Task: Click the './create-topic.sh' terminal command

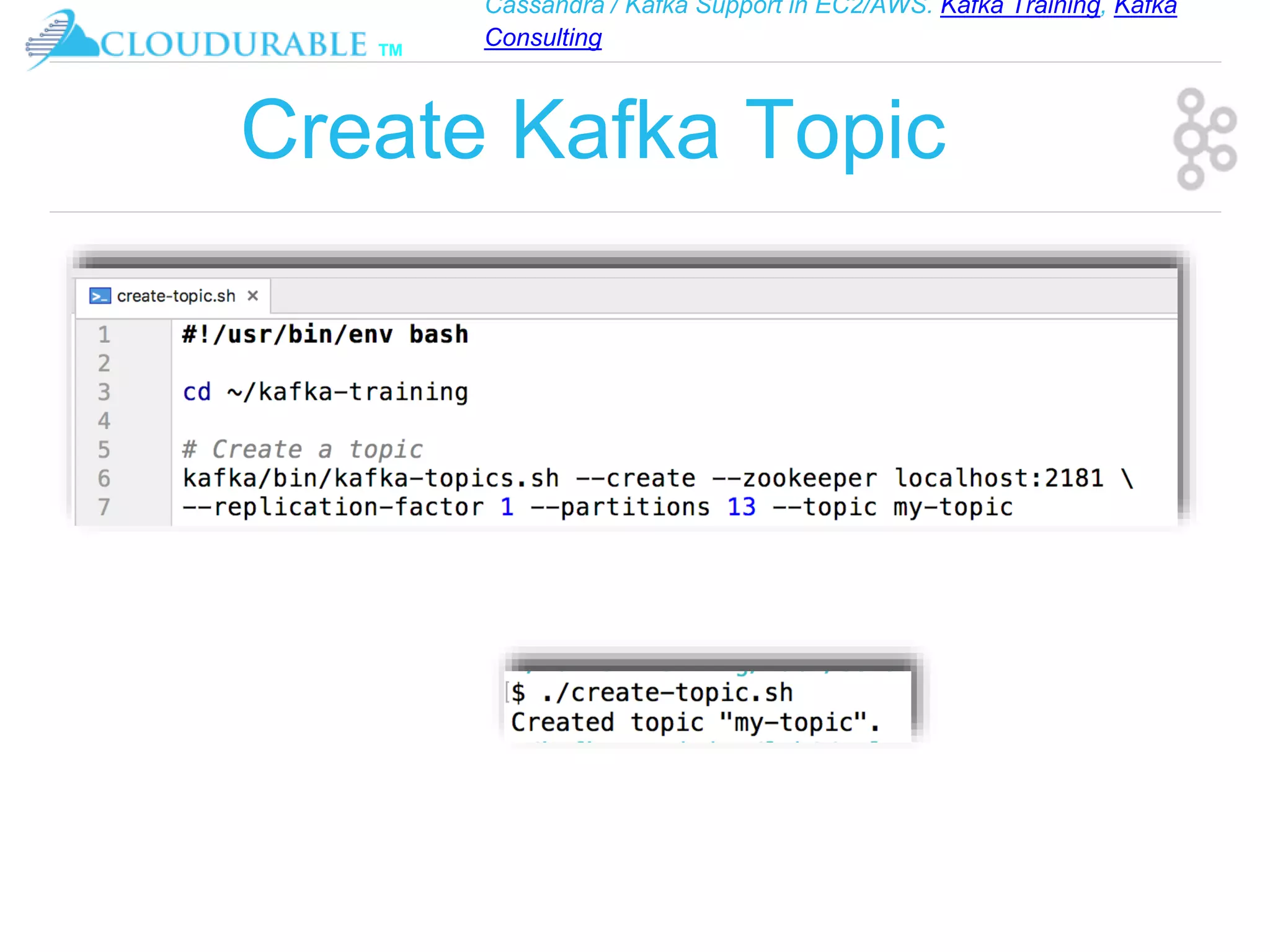Action: point(667,693)
